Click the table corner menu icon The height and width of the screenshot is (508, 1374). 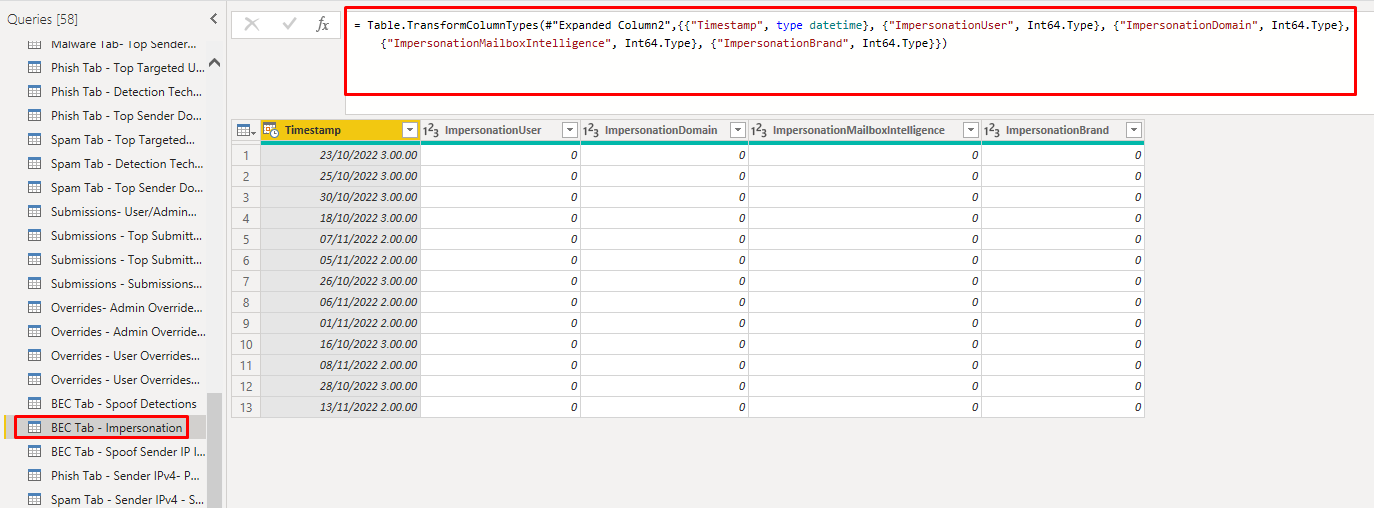(245, 130)
